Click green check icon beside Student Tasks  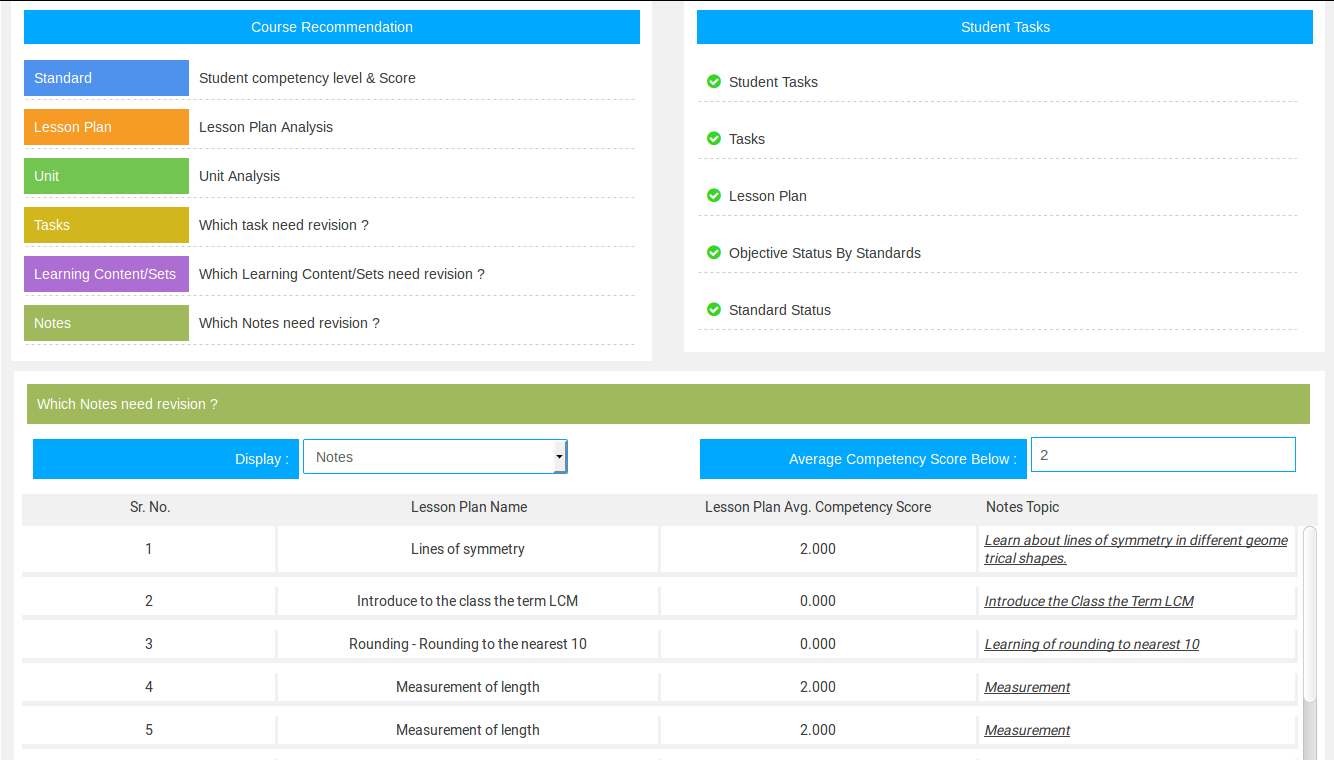pyautogui.click(x=714, y=82)
